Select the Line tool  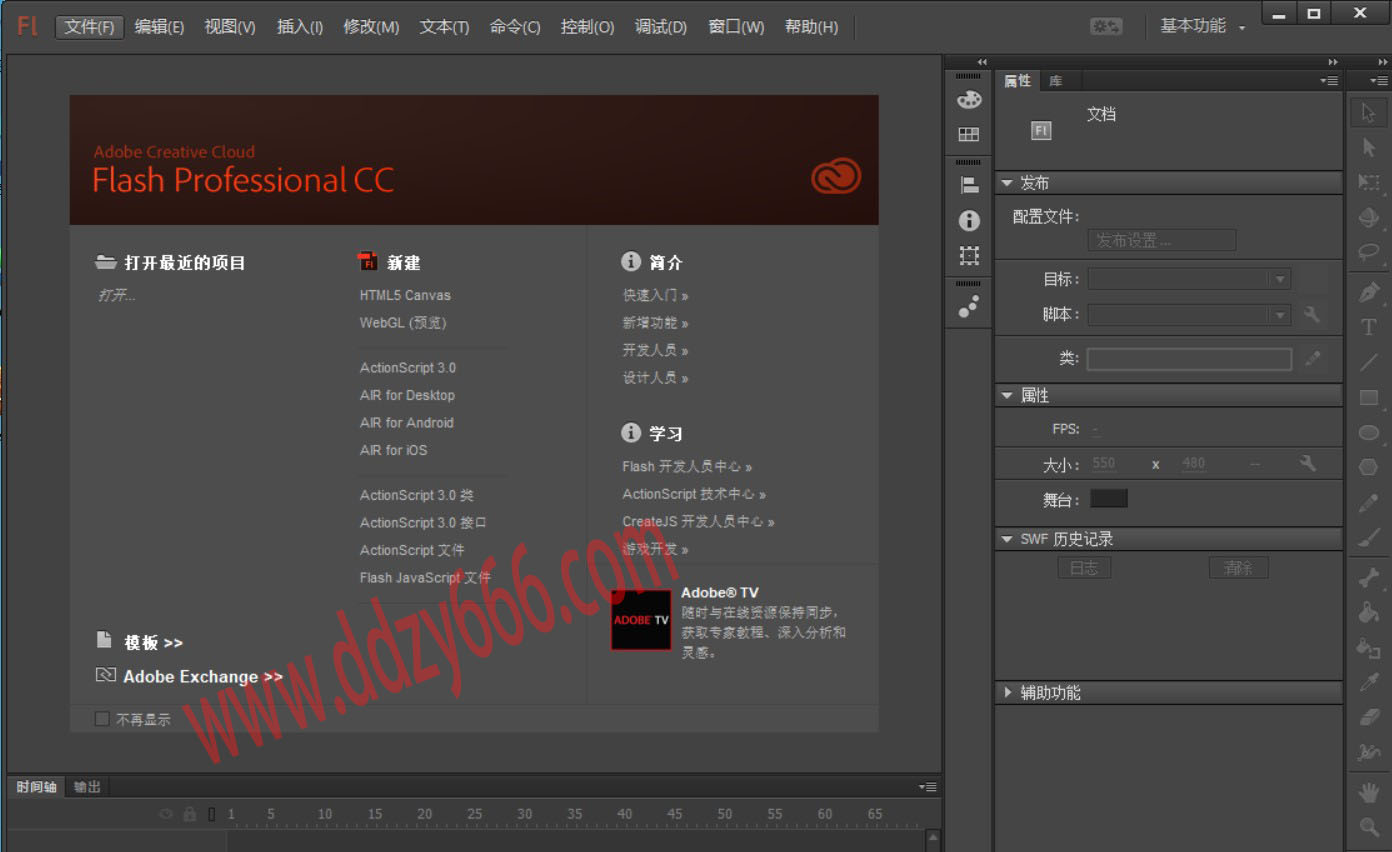tap(1368, 362)
